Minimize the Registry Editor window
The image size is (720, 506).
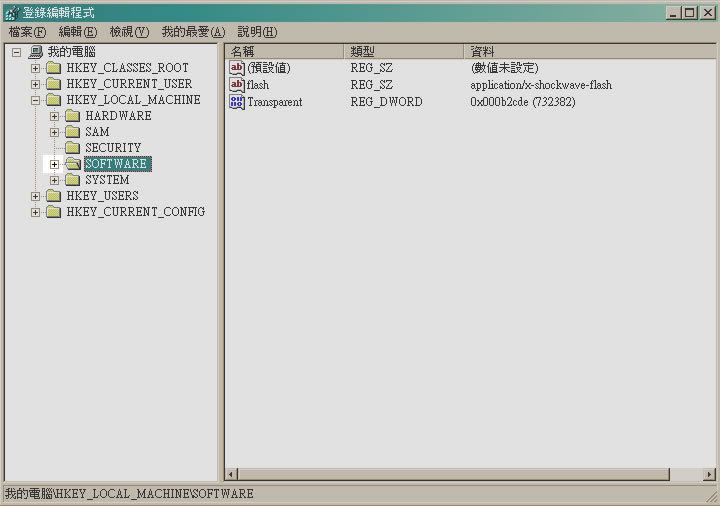(673, 13)
